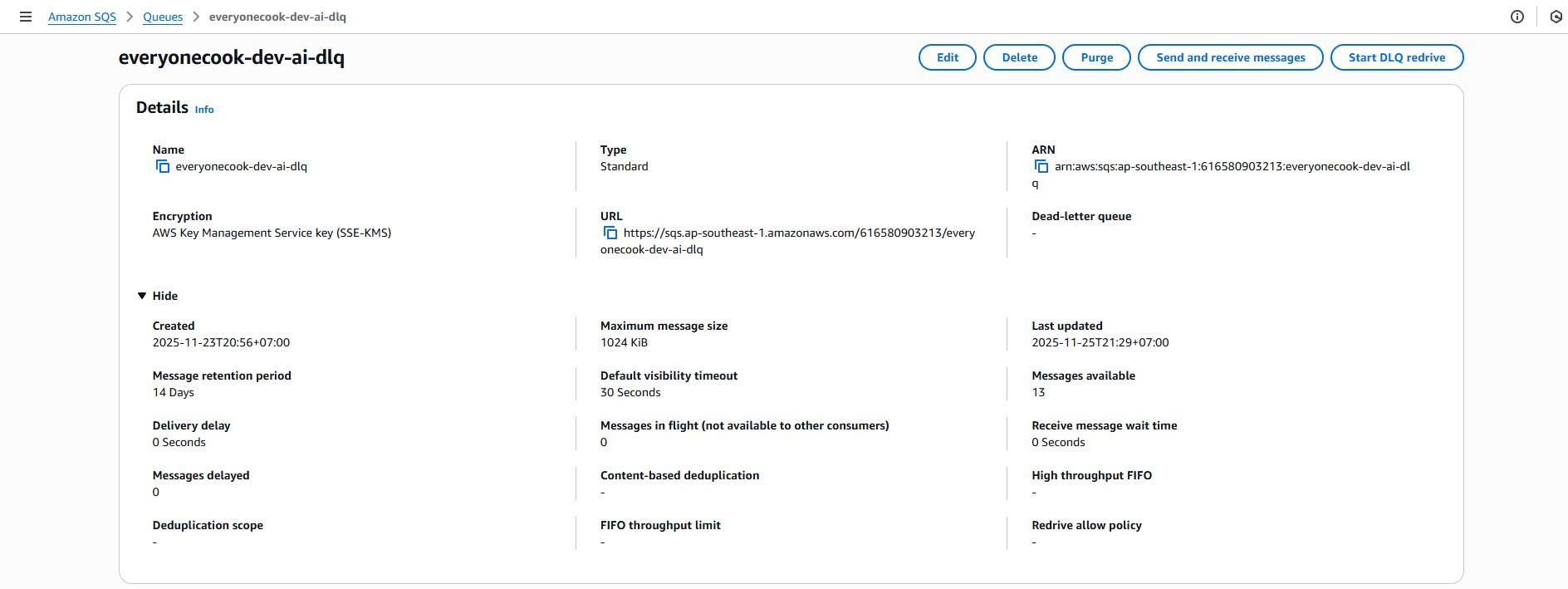Open the info panel icon at top right
Image resolution: width=1568 pixels, height=589 pixels.
coord(1517,17)
